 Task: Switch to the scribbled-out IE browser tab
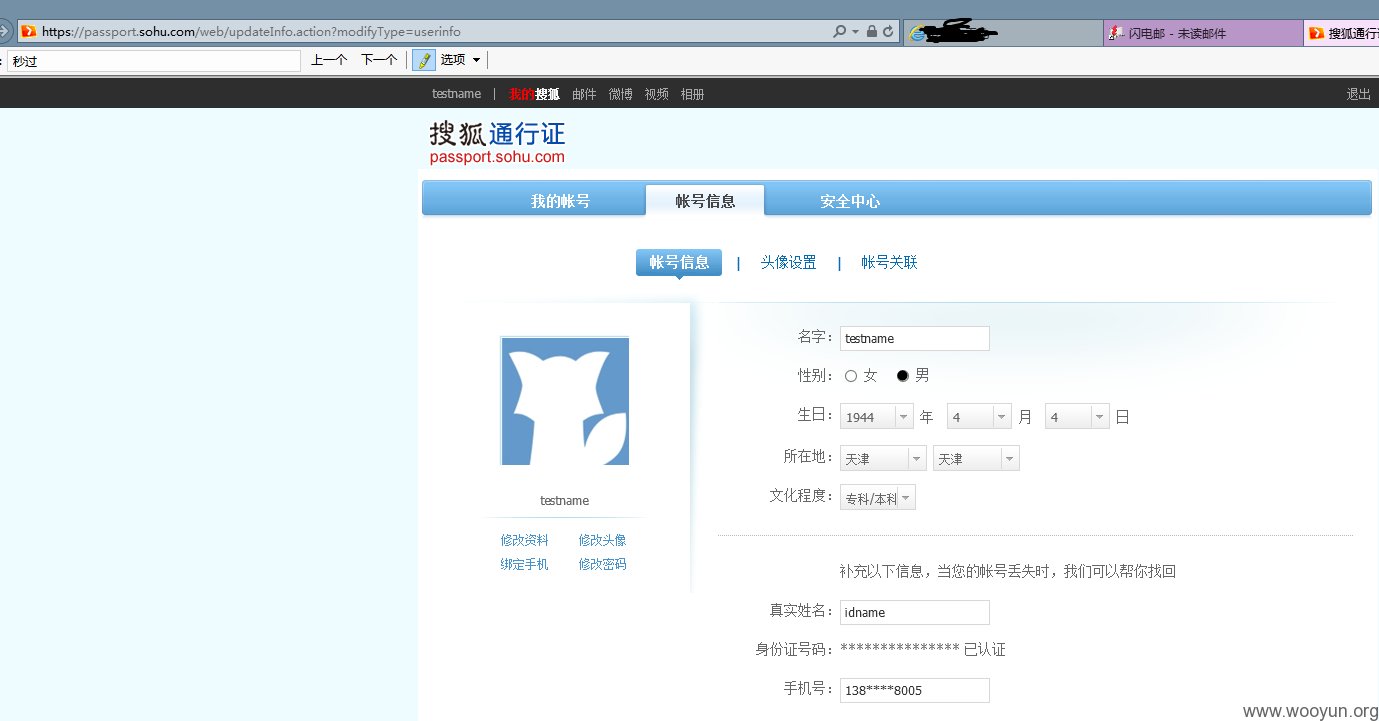pyautogui.click(x=1002, y=33)
